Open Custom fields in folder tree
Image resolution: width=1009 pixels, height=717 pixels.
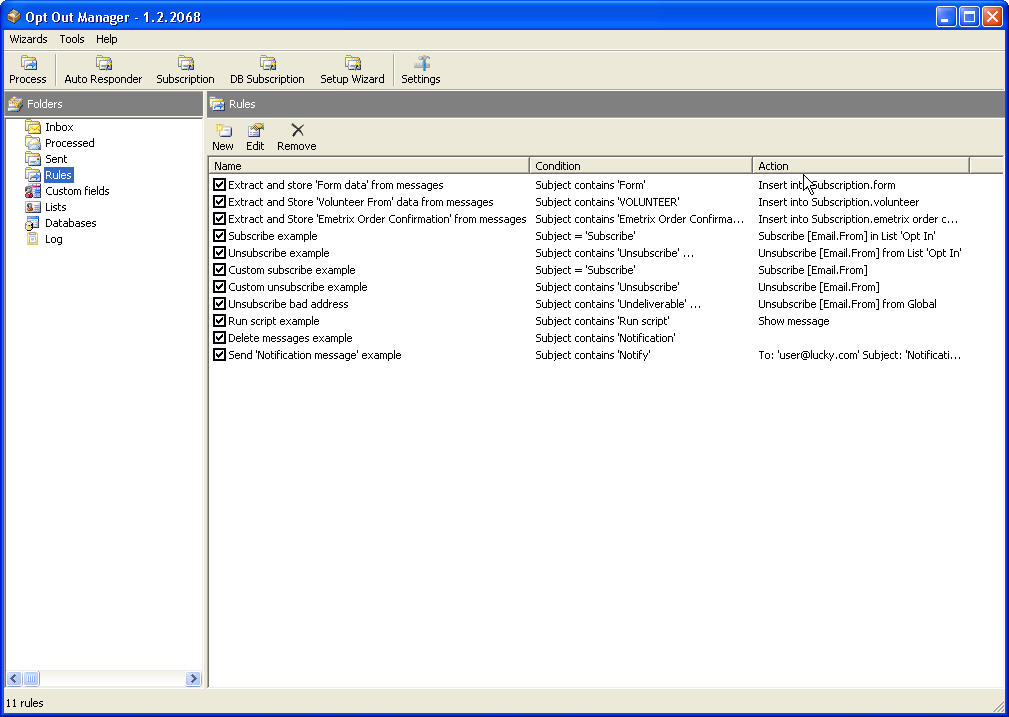77,191
